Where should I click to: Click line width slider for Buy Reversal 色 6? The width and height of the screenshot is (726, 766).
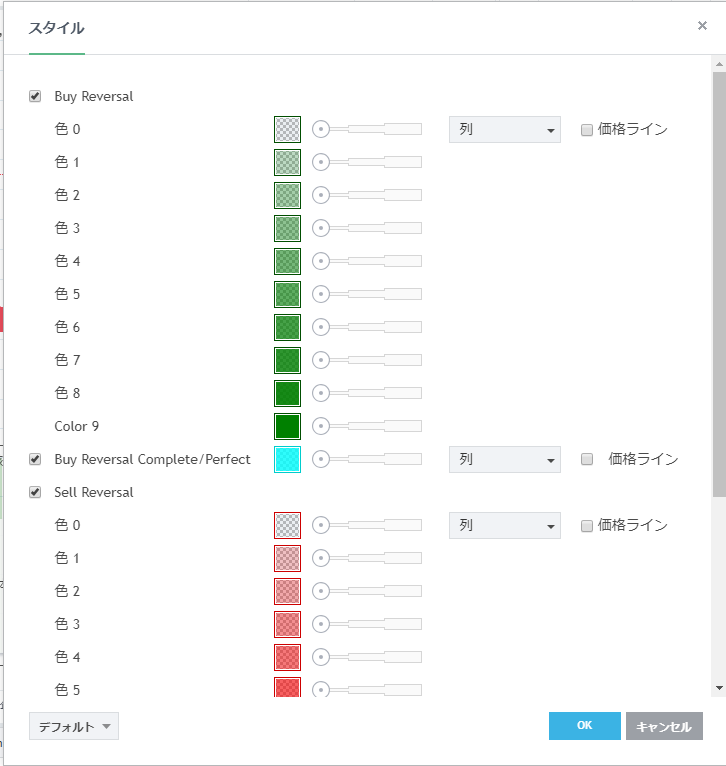[x=368, y=327]
